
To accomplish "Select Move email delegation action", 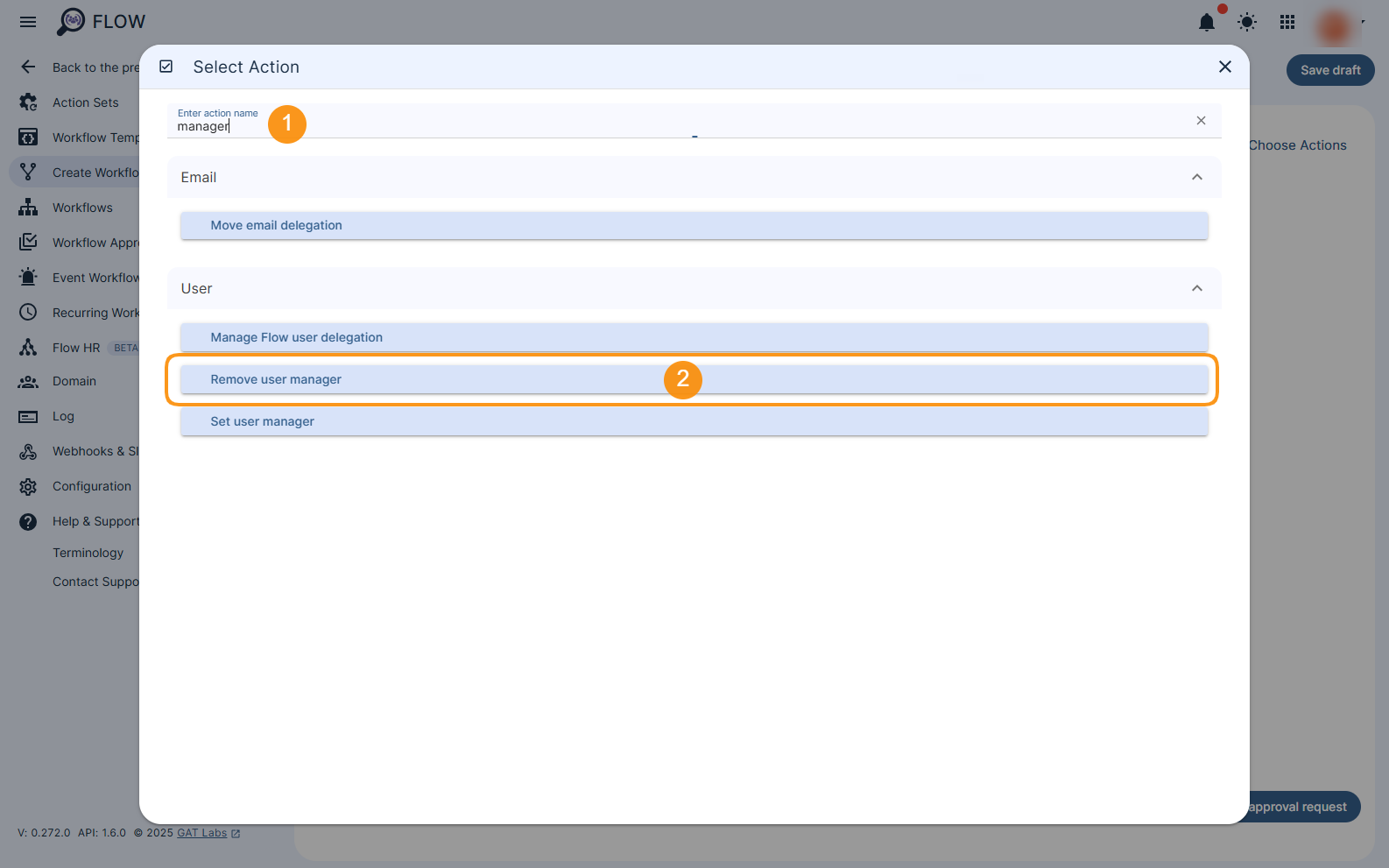I will (x=694, y=225).
